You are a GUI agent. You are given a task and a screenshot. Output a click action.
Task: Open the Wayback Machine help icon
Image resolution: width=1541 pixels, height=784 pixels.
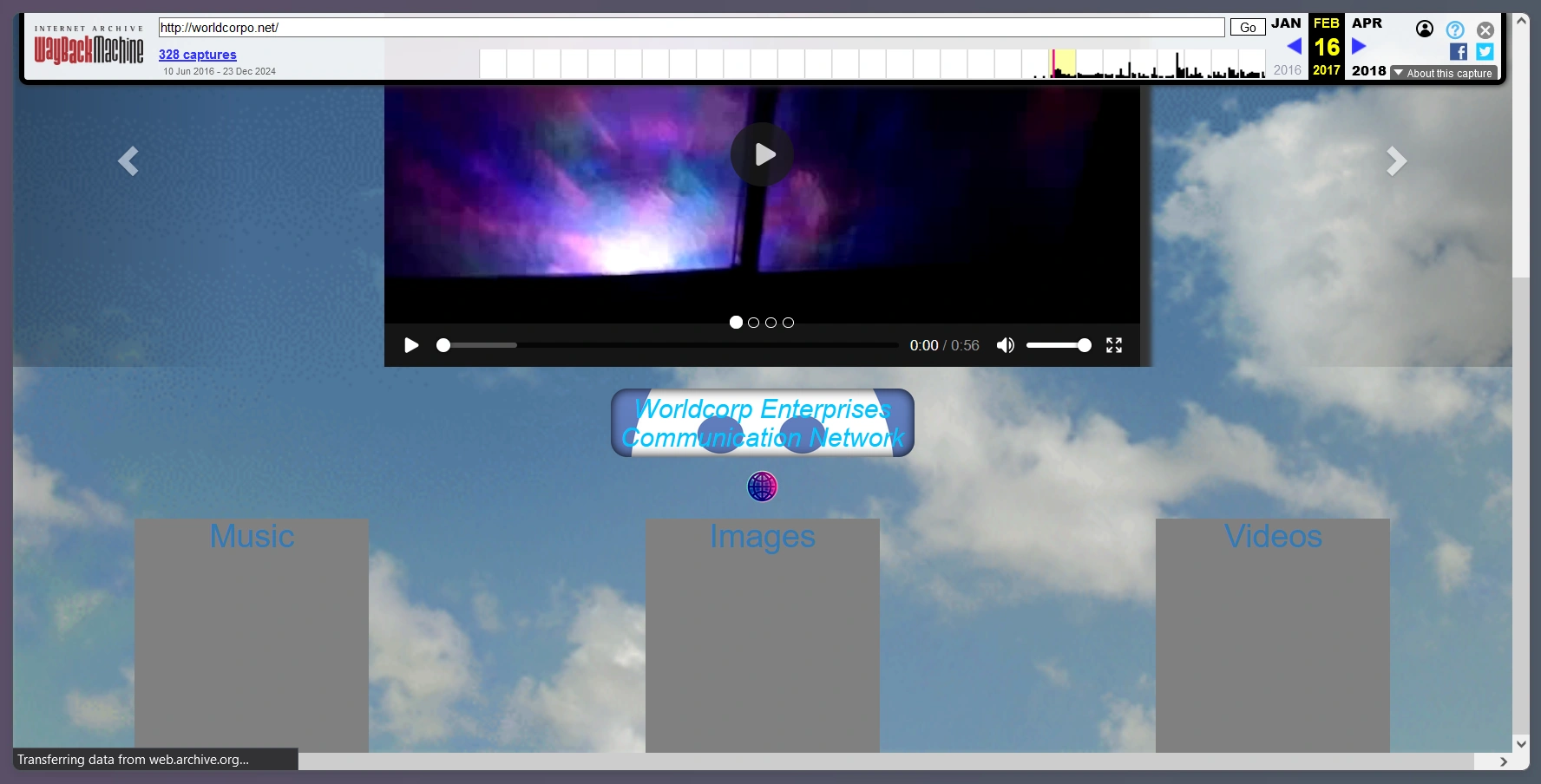coord(1455,29)
